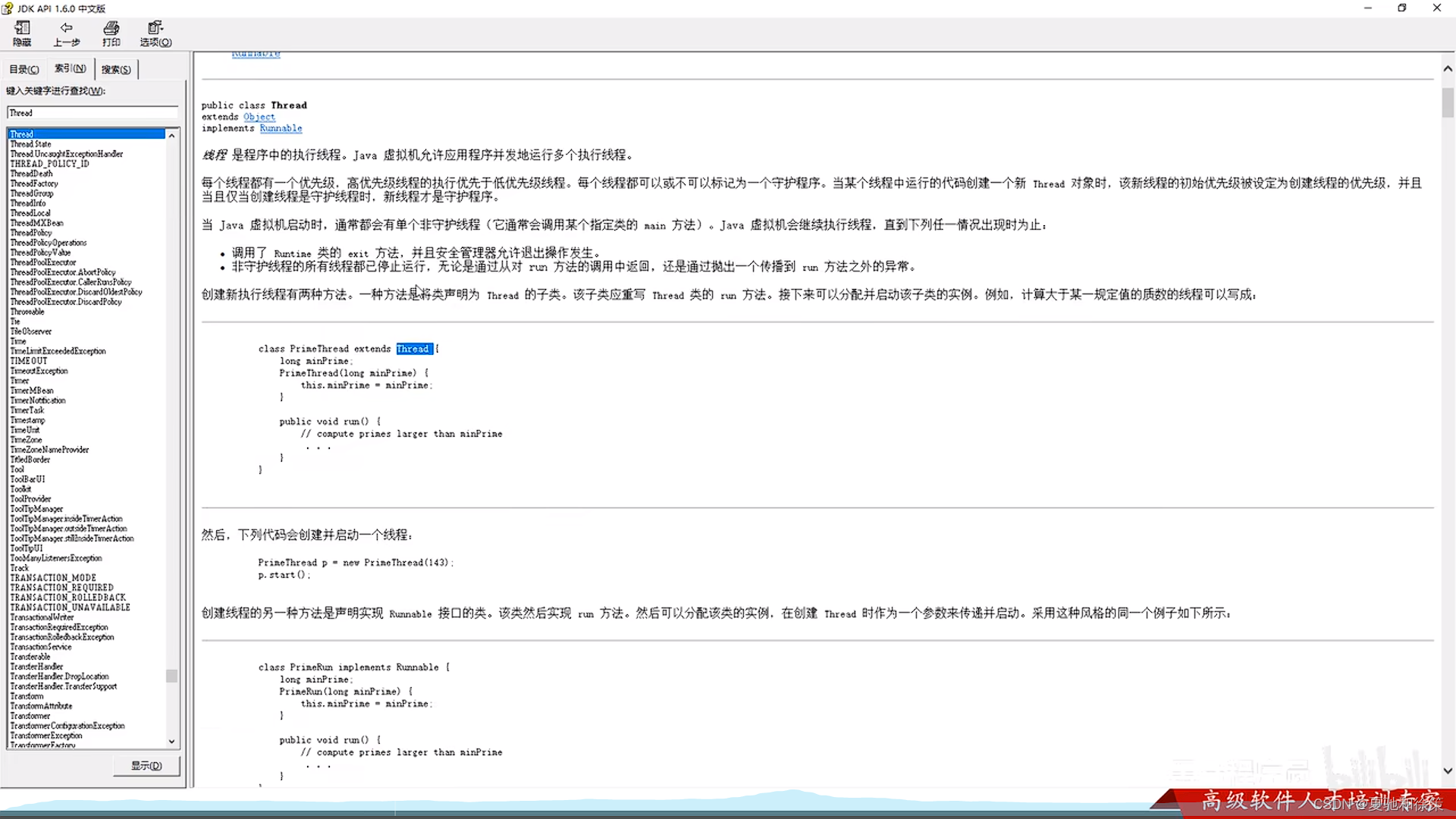Click the keyword input field containing Thread
Image resolution: width=1456 pixels, height=819 pixels.
coord(93,113)
